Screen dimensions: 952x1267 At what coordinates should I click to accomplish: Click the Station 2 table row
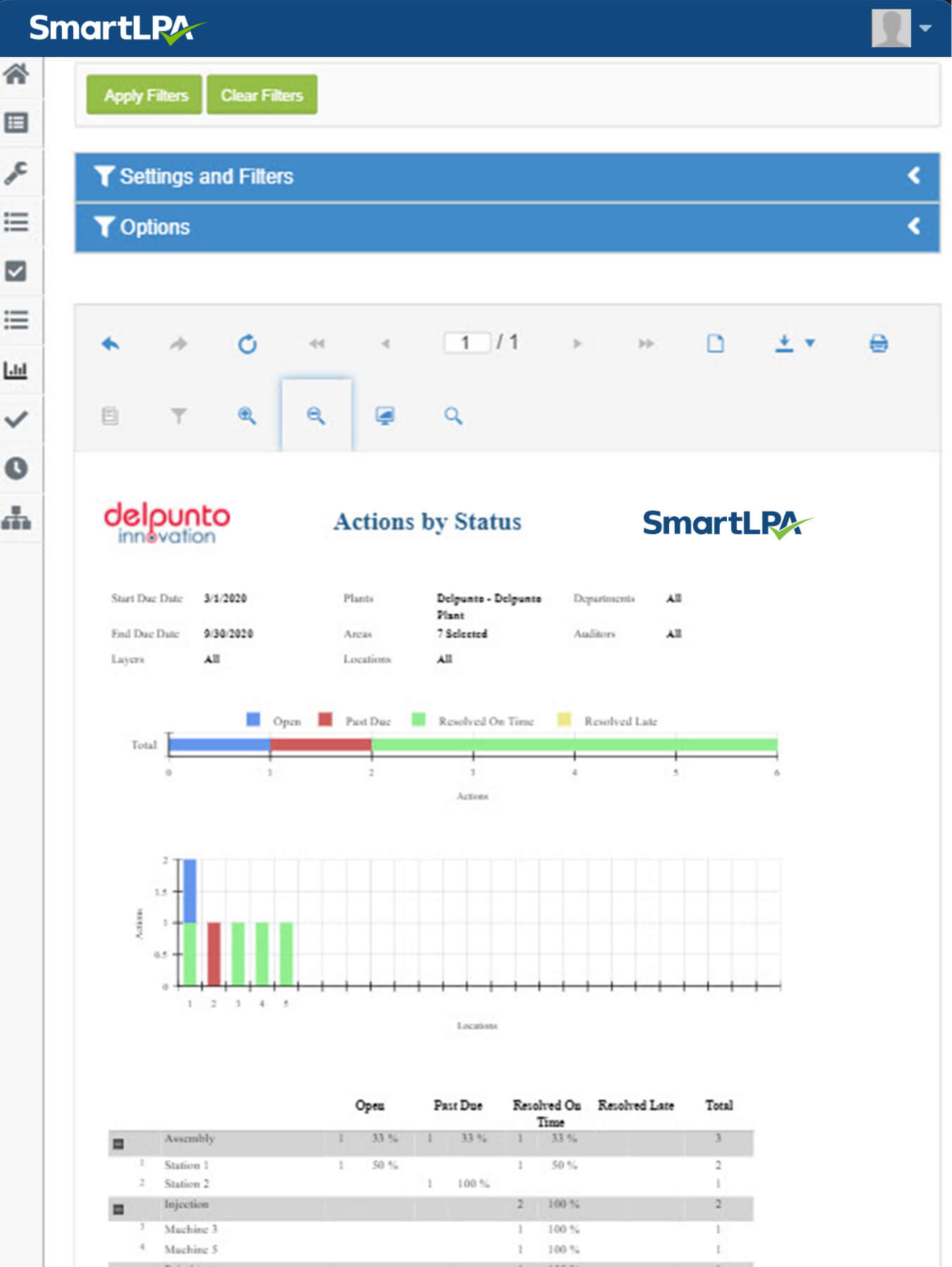coord(431,1184)
